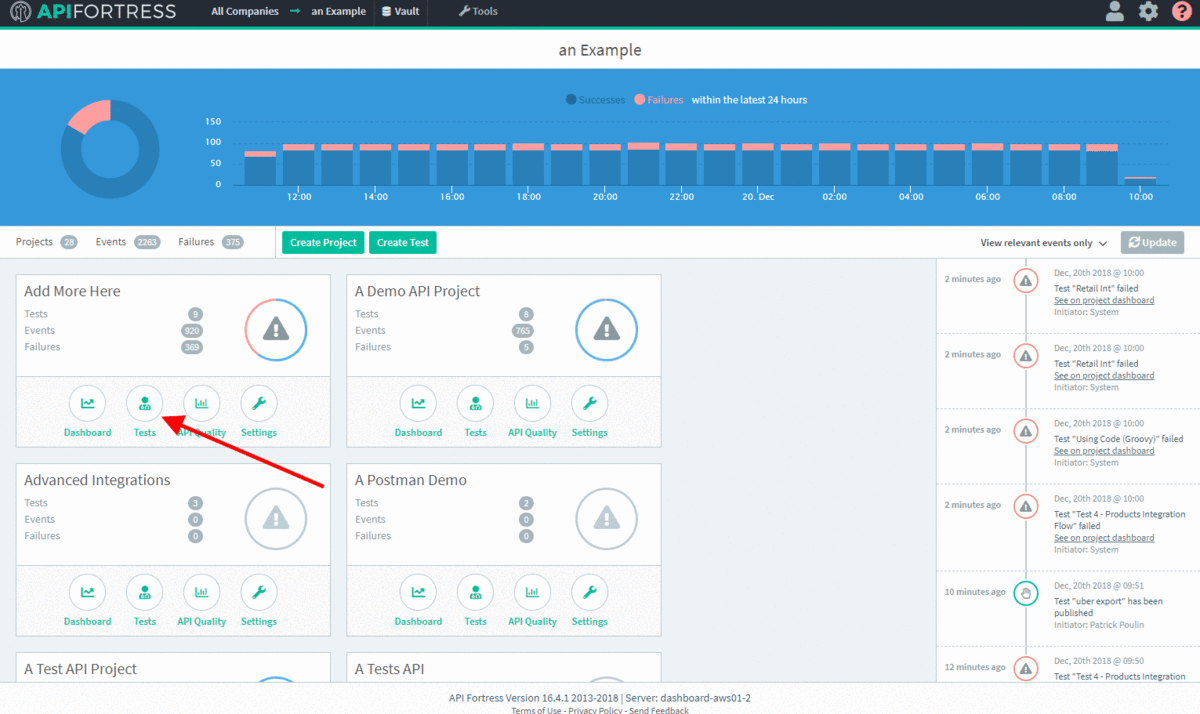Click the donut chart failures segment

click(x=89, y=116)
